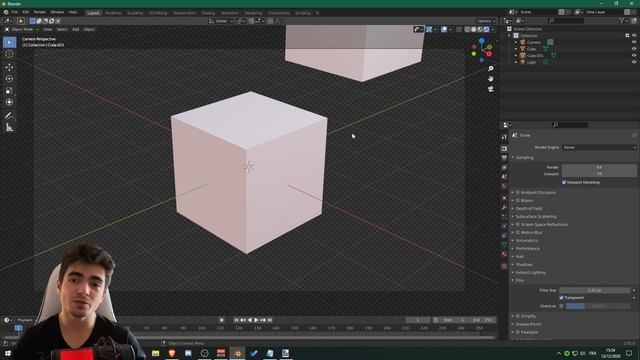Open the Render Engine dropdown
The width and height of the screenshot is (640, 360).
600,147
